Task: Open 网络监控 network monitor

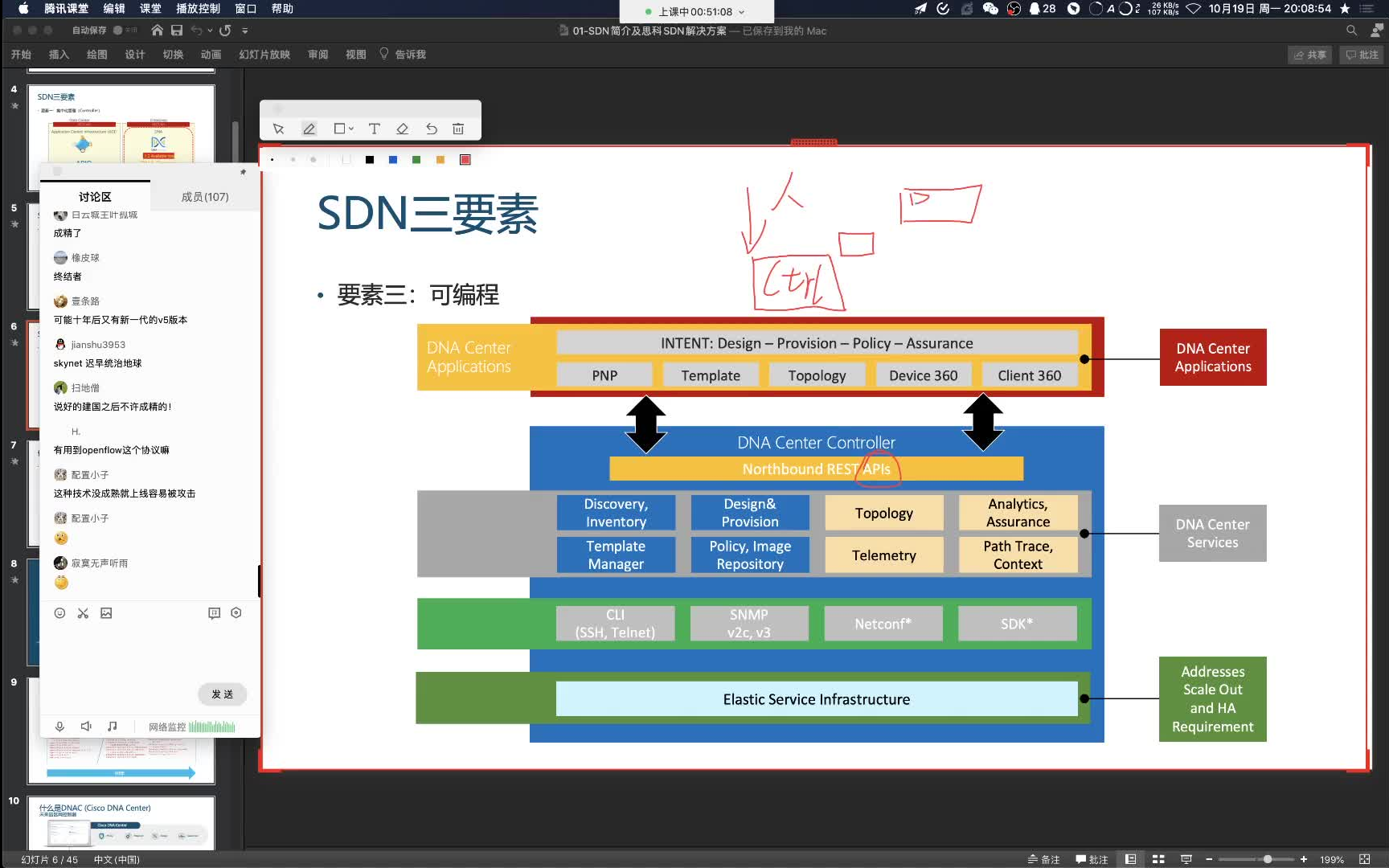Action: point(191,727)
